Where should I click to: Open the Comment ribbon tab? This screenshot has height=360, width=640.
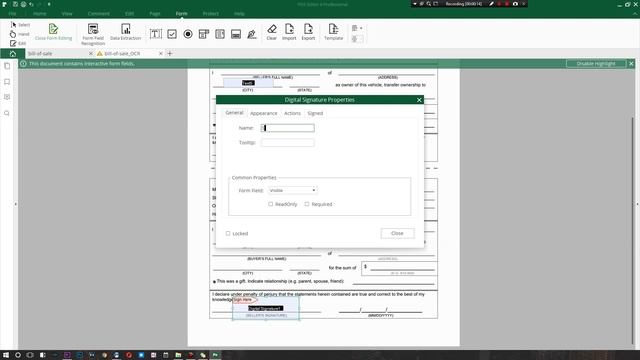click(98, 13)
